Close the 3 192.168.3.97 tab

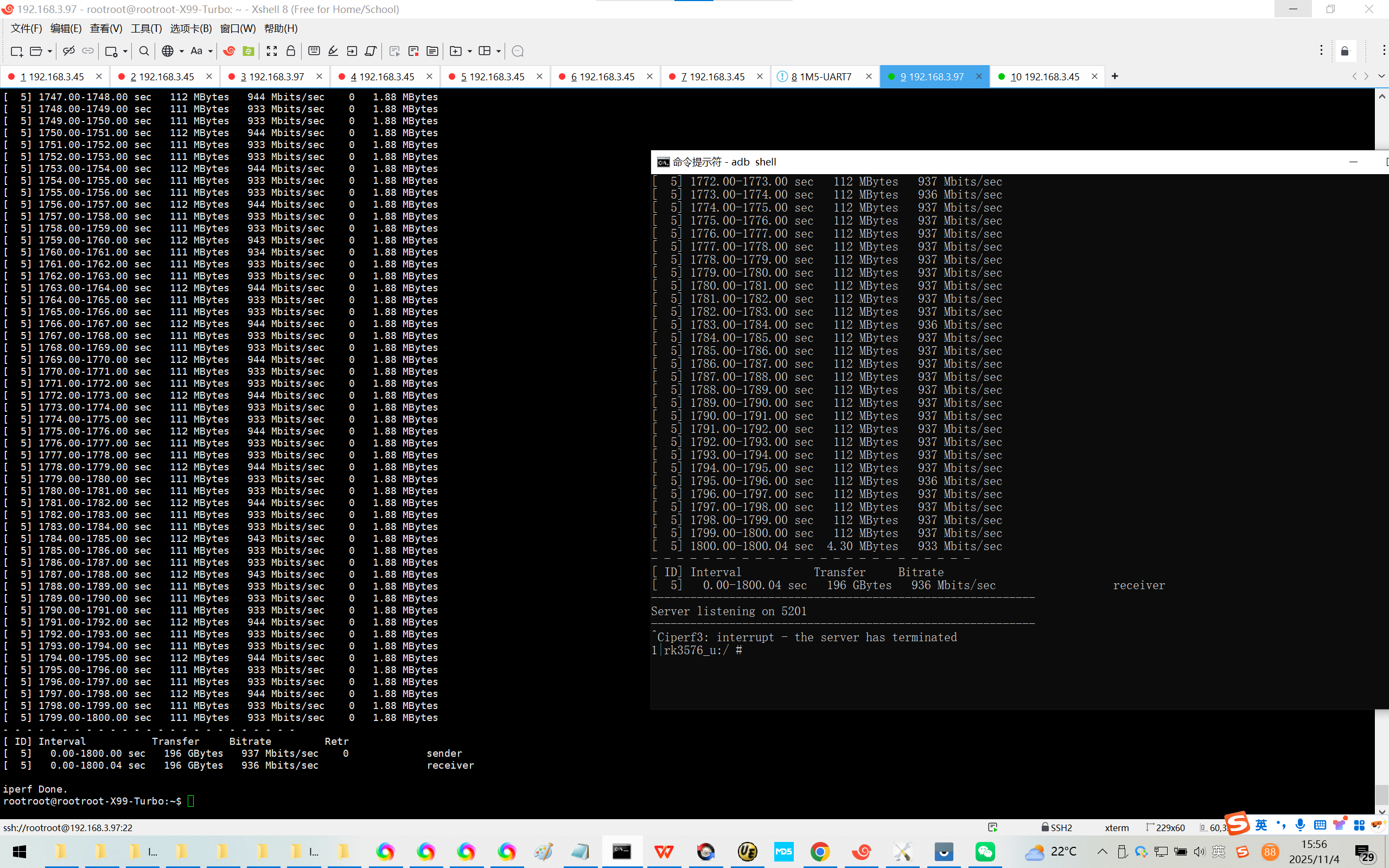[x=319, y=76]
